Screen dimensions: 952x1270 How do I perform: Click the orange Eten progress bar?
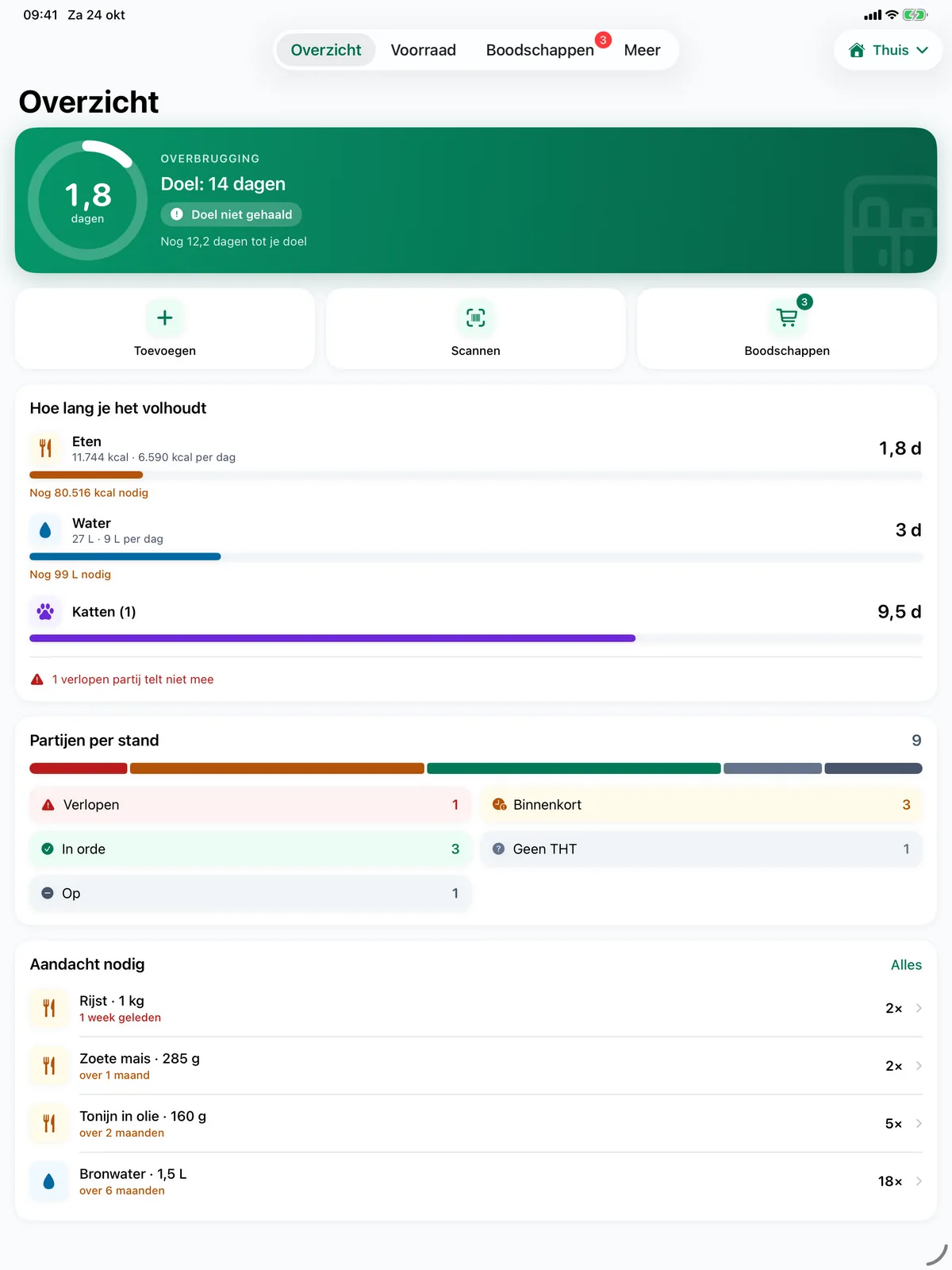(x=86, y=475)
